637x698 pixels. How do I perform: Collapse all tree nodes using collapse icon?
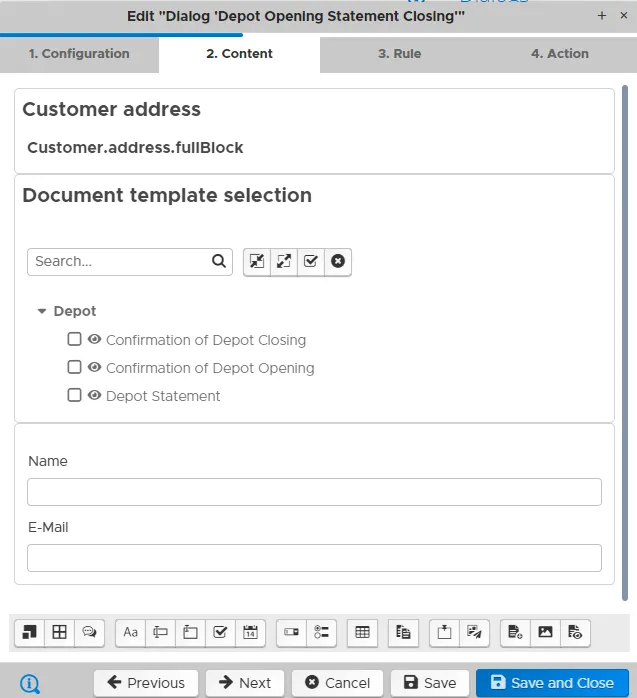(257, 261)
